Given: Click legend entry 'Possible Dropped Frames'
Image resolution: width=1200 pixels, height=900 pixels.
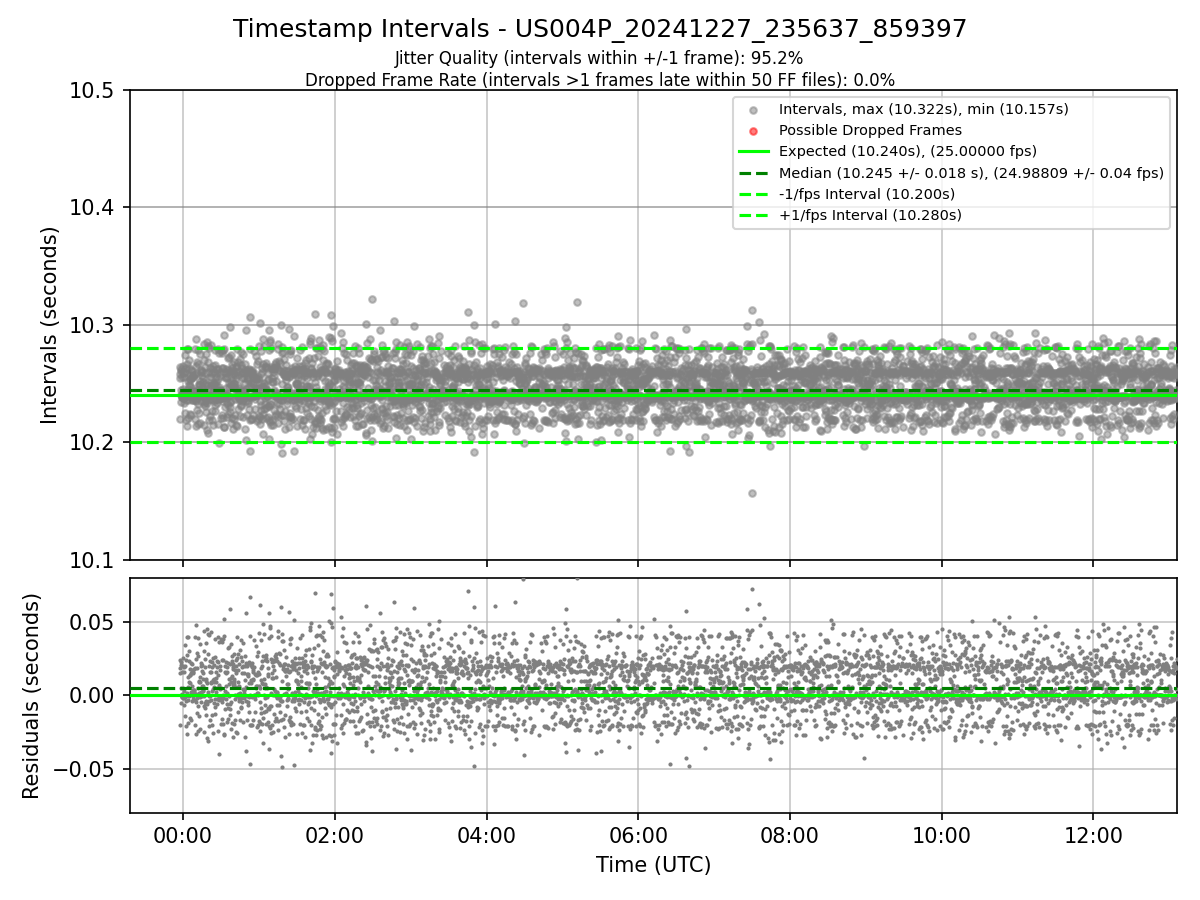Looking at the screenshot, I should click(870, 130).
